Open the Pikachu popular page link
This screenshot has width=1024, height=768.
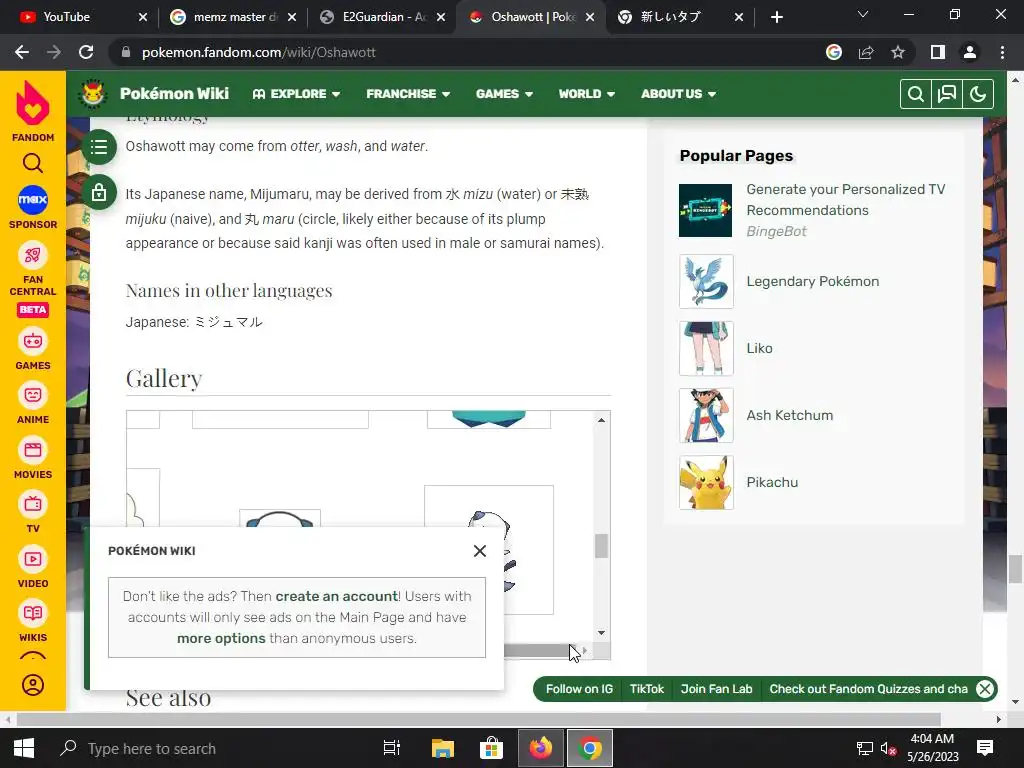772,483
